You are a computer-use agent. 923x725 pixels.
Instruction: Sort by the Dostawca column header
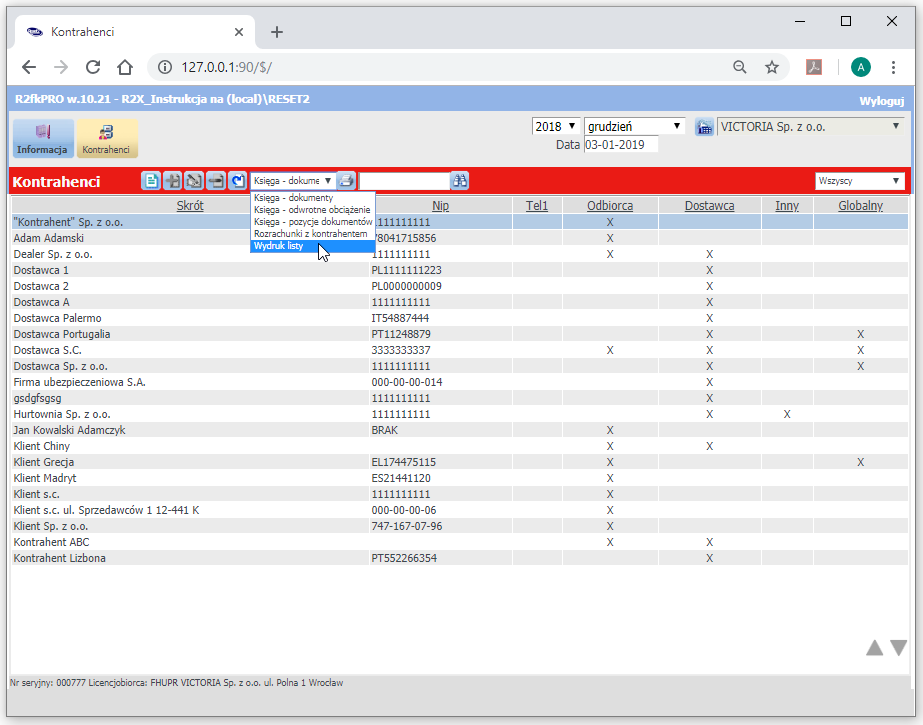click(x=709, y=205)
